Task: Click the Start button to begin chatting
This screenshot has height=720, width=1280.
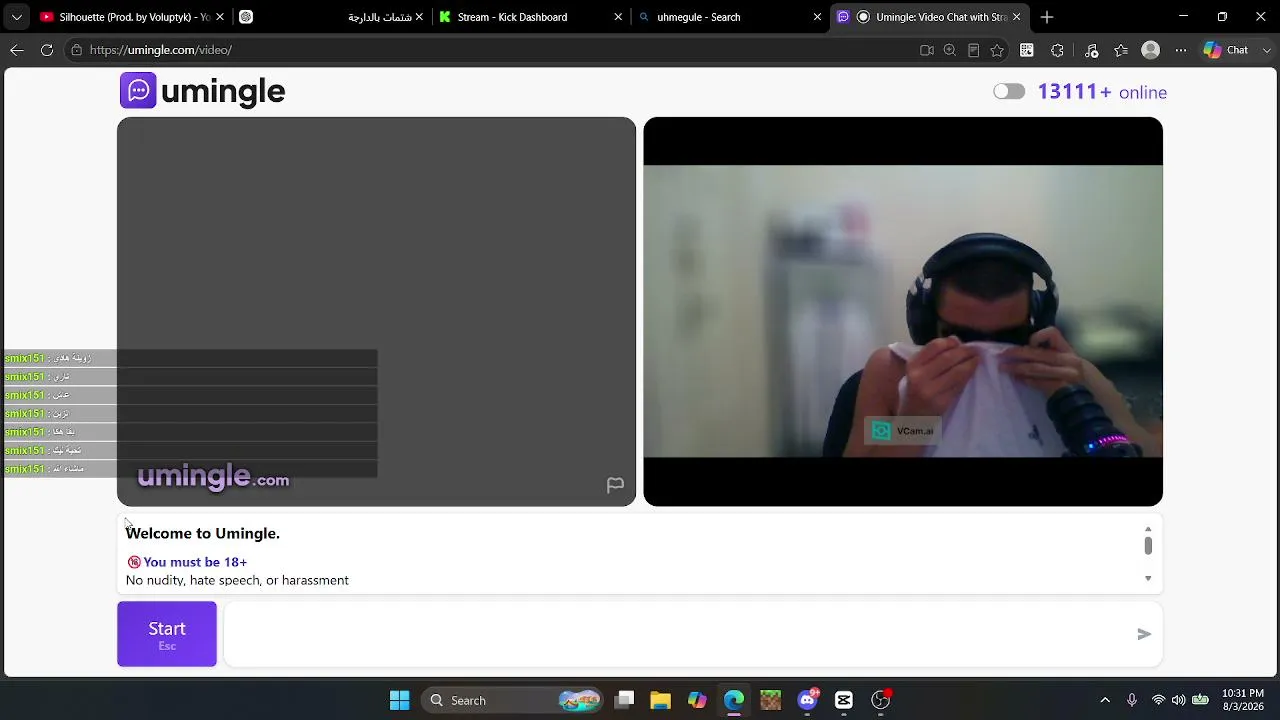Action: (x=167, y=634)
